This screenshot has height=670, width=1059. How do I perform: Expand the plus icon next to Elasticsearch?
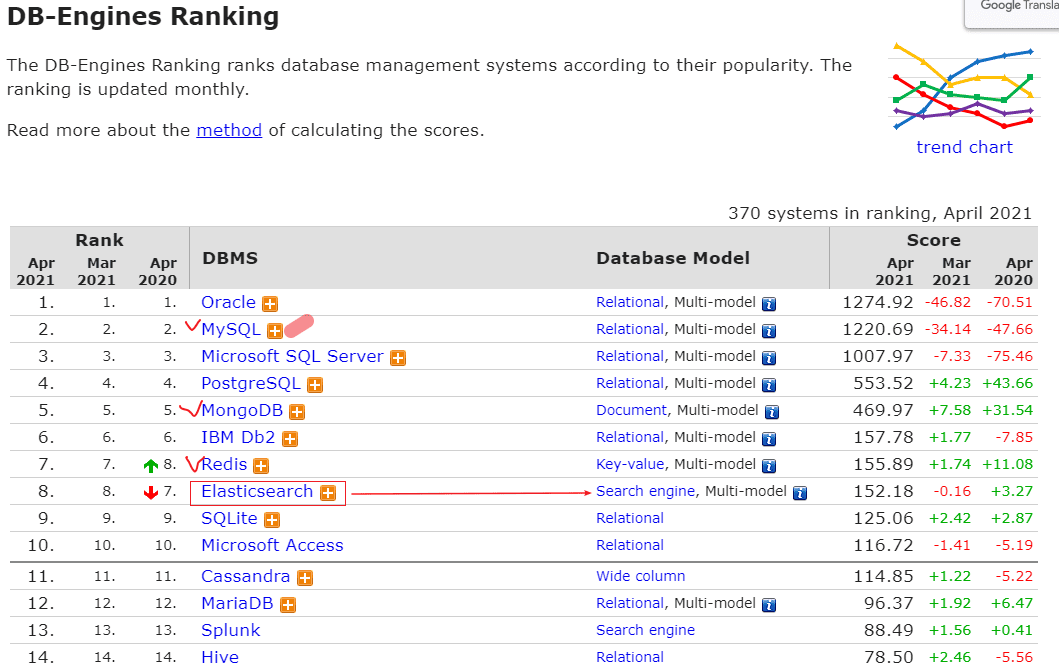pos(327,493)
